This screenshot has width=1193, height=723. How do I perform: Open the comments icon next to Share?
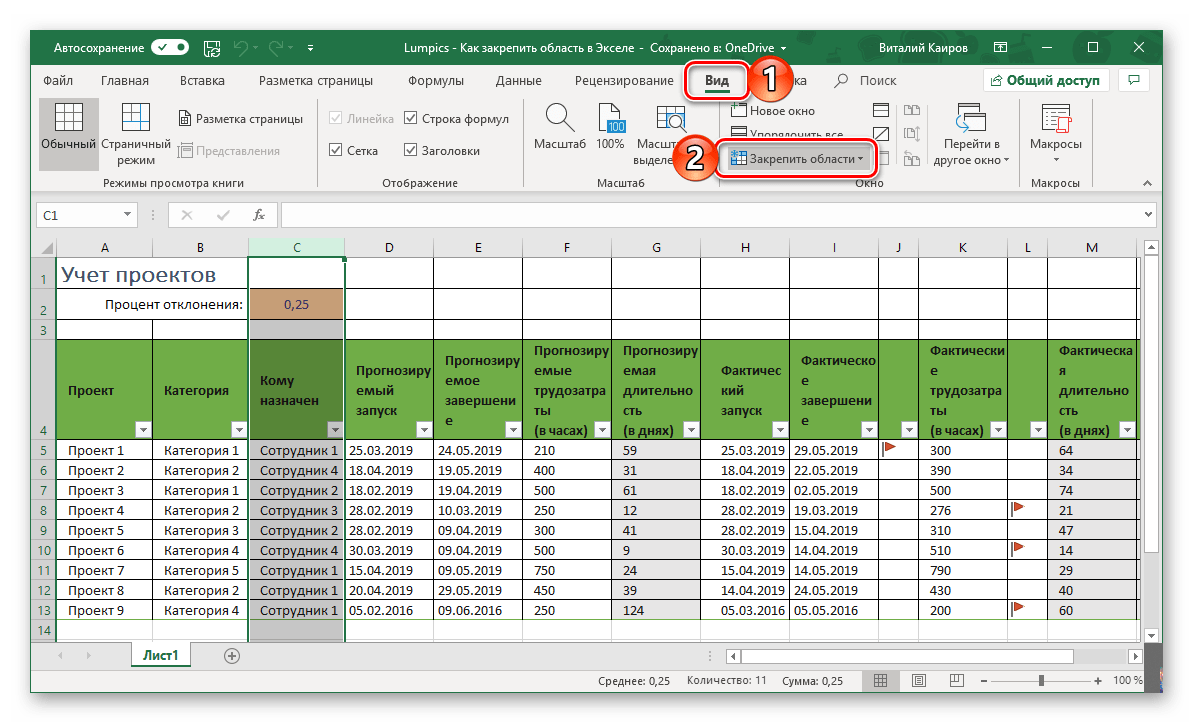[1133, 81]
